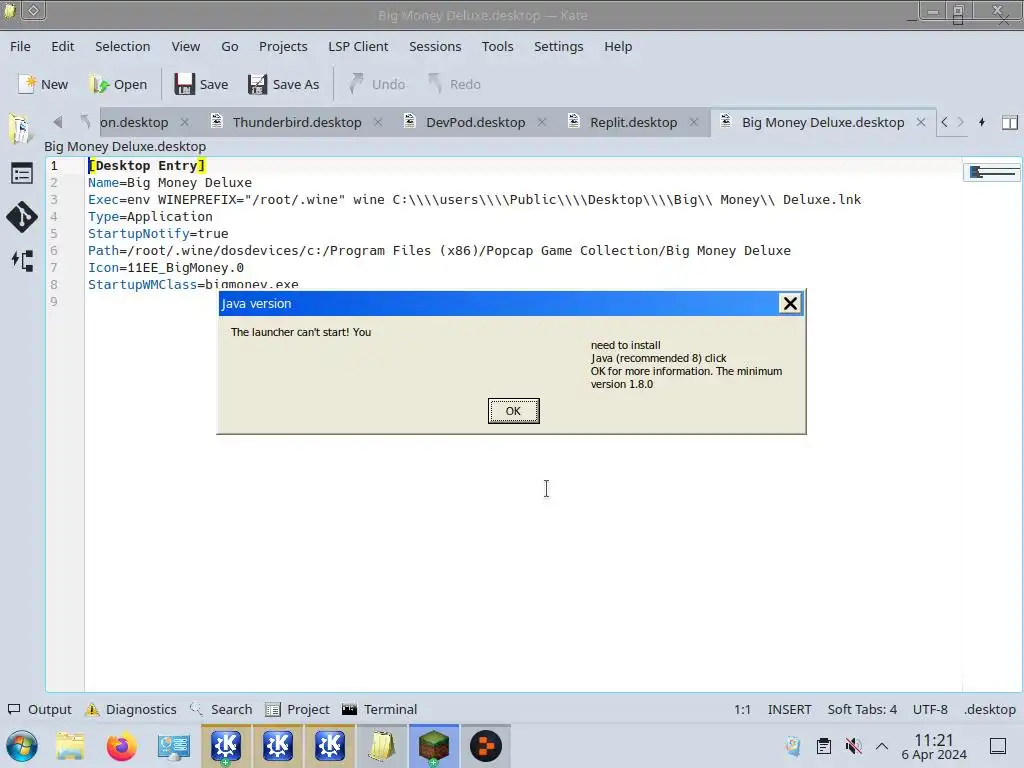Click the Start menu orb
This screenshot has height=768, width=1024.
pos(22,746)
